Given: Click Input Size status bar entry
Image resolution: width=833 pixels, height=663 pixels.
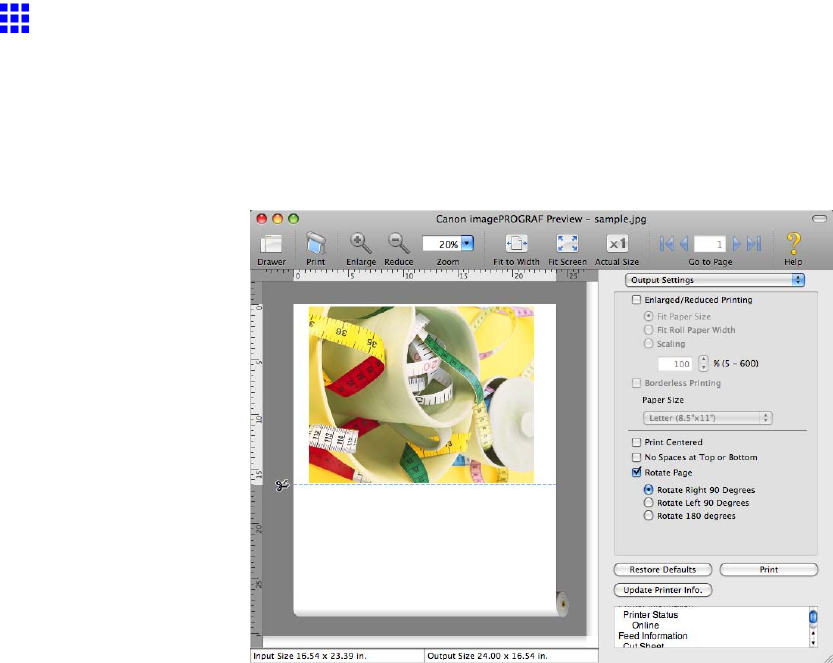Looking at the screenshot, I should click(310, 656).
